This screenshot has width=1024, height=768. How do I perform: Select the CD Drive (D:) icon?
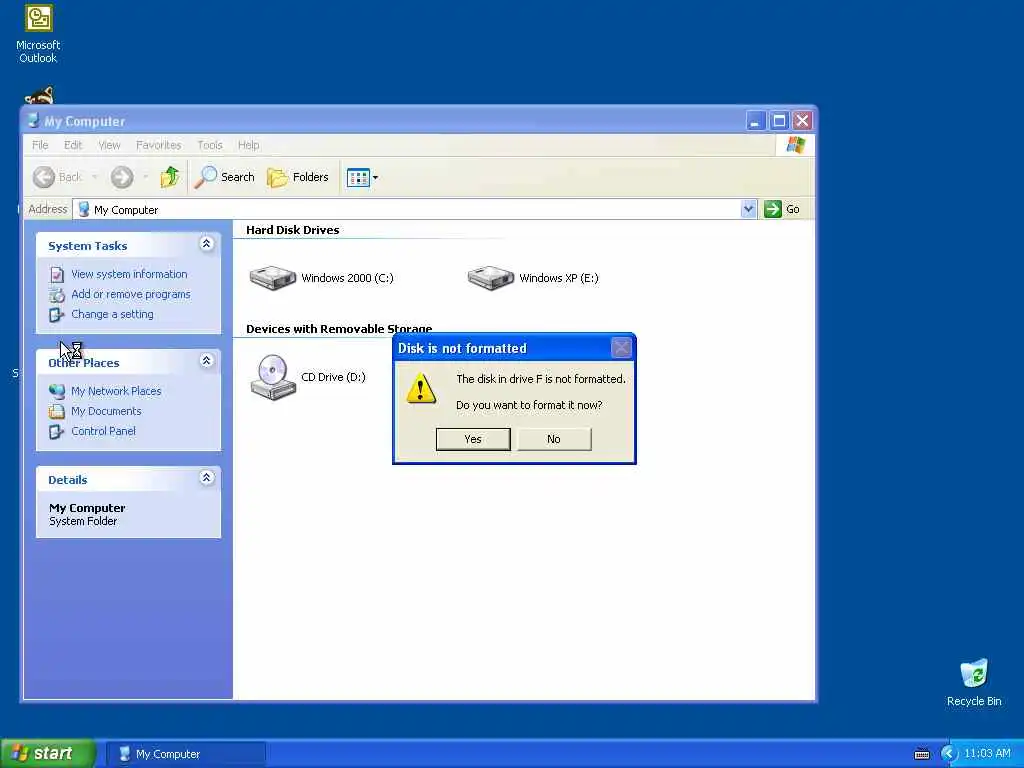point(273,377)
